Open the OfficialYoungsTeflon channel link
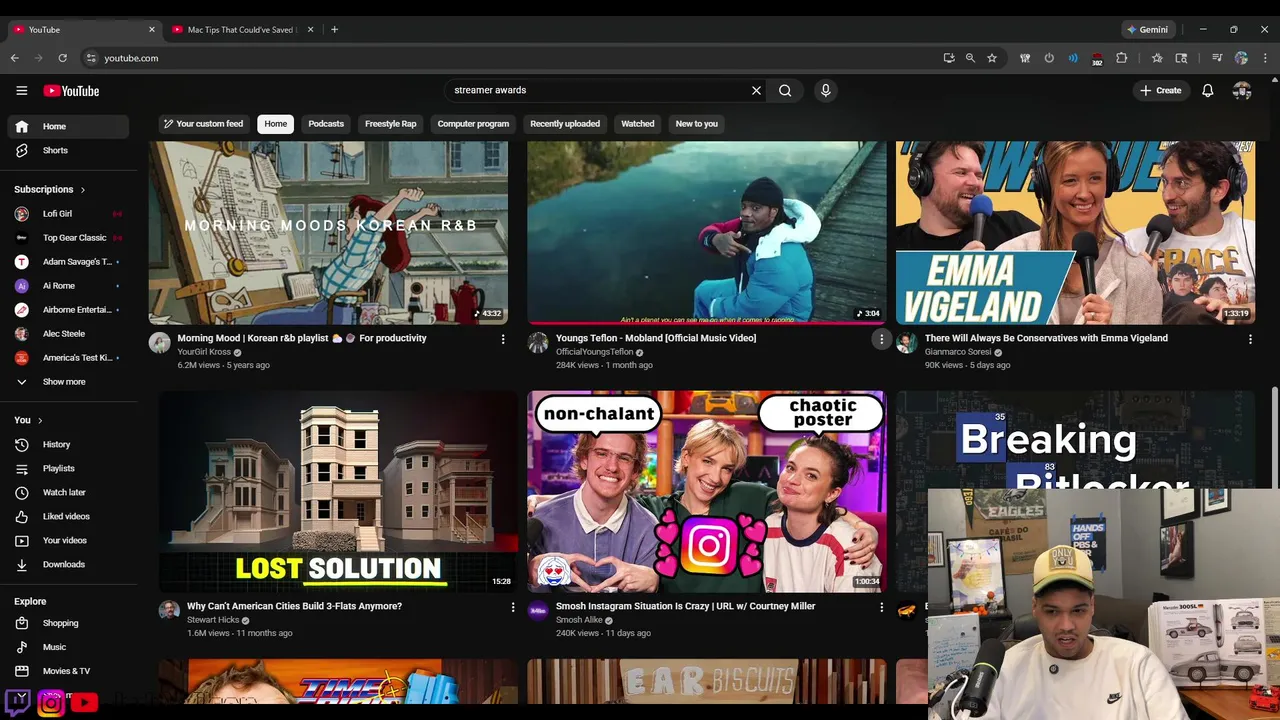Image resolution: width=1280 pixels, height=720 pixels. click(594, 352)
